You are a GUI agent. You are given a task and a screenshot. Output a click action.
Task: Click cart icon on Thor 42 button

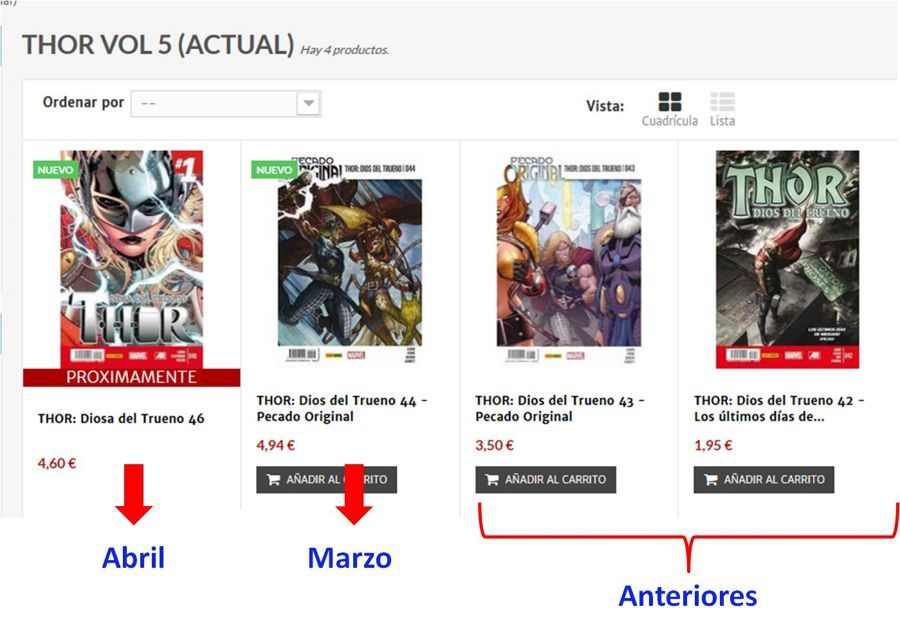click(711, 479)
